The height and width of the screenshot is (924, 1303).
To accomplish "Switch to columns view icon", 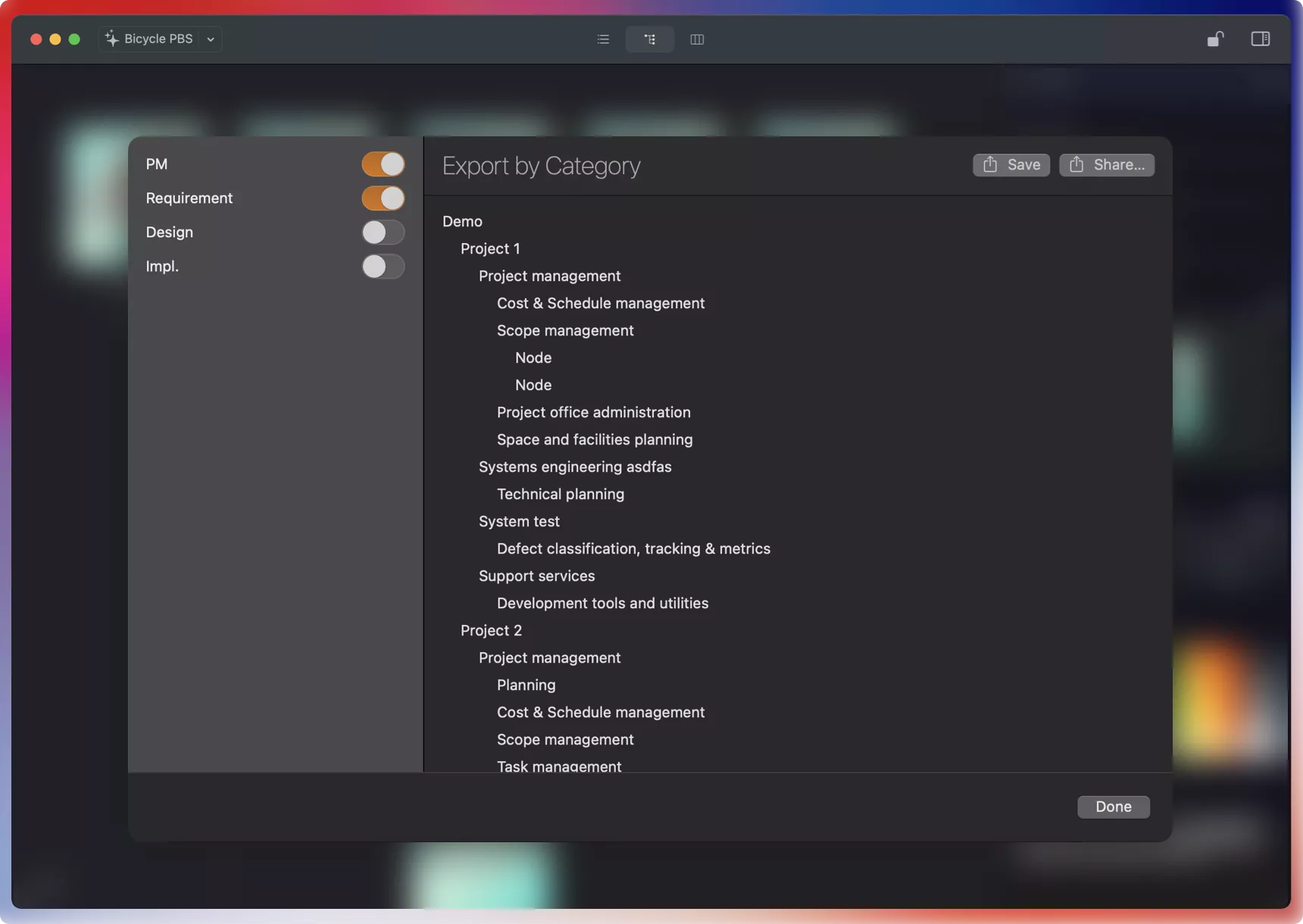I will [x=697, y=39].
